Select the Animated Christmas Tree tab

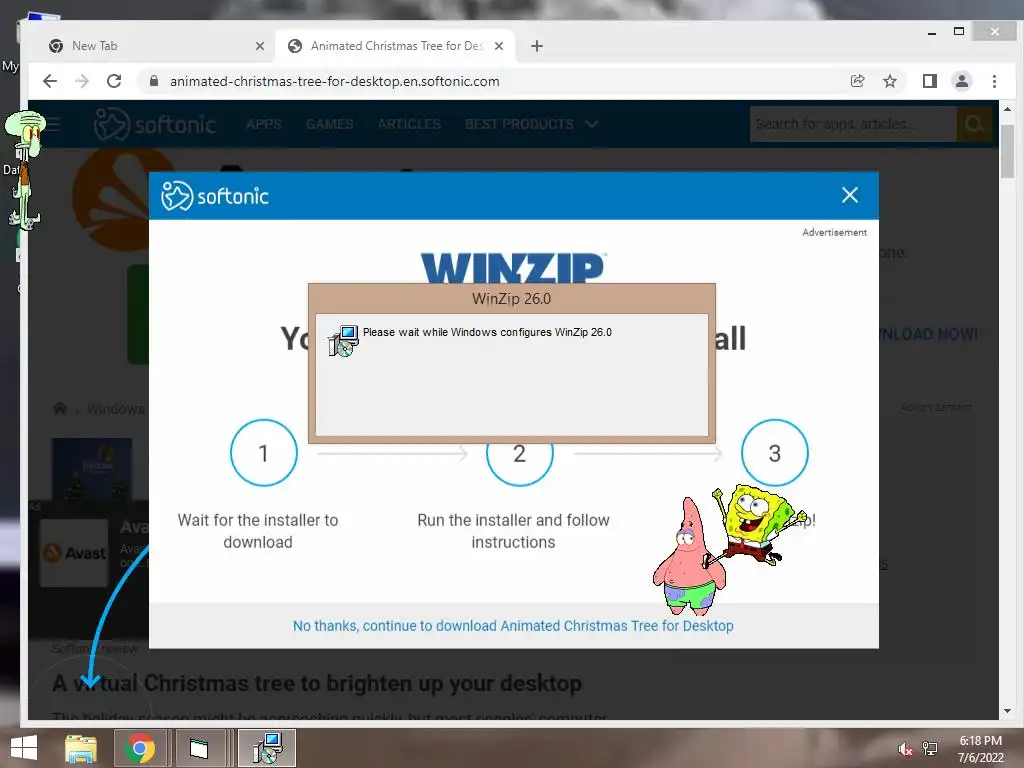point(396,46)
